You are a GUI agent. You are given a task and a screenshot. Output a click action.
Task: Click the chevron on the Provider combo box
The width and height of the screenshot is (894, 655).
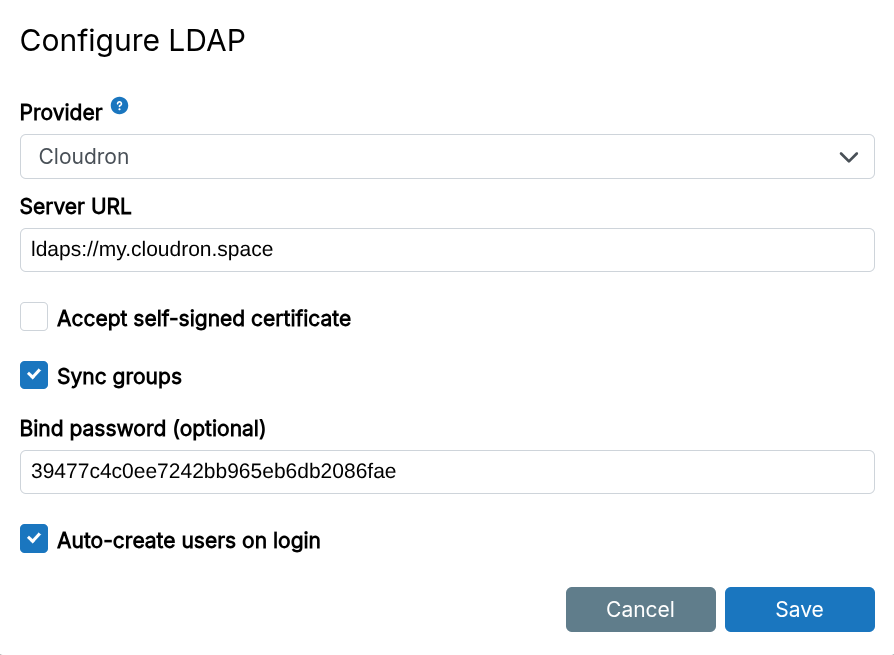click(x=849, y=156)
